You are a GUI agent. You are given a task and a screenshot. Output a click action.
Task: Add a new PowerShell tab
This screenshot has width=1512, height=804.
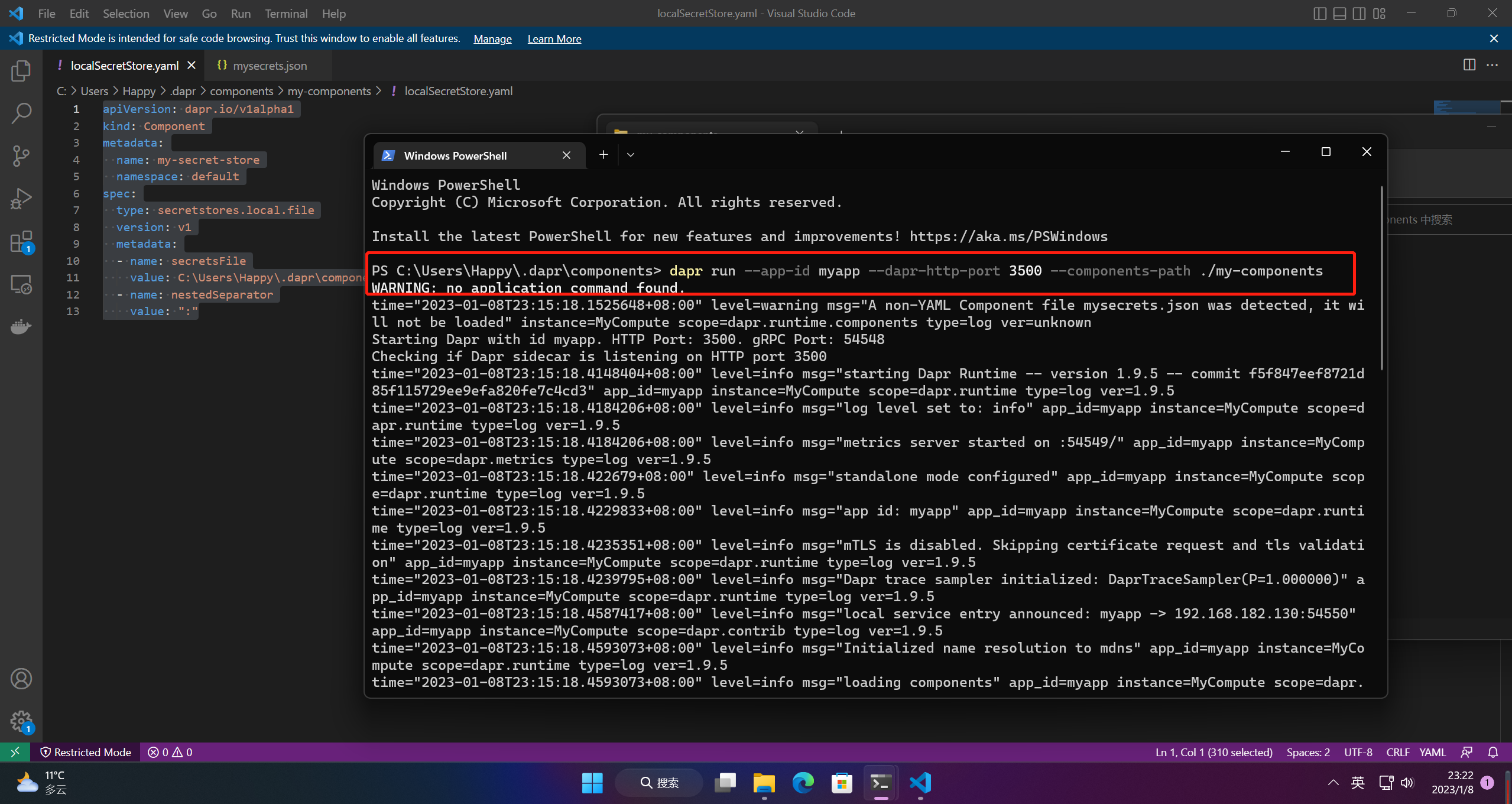tap(603, 155)
